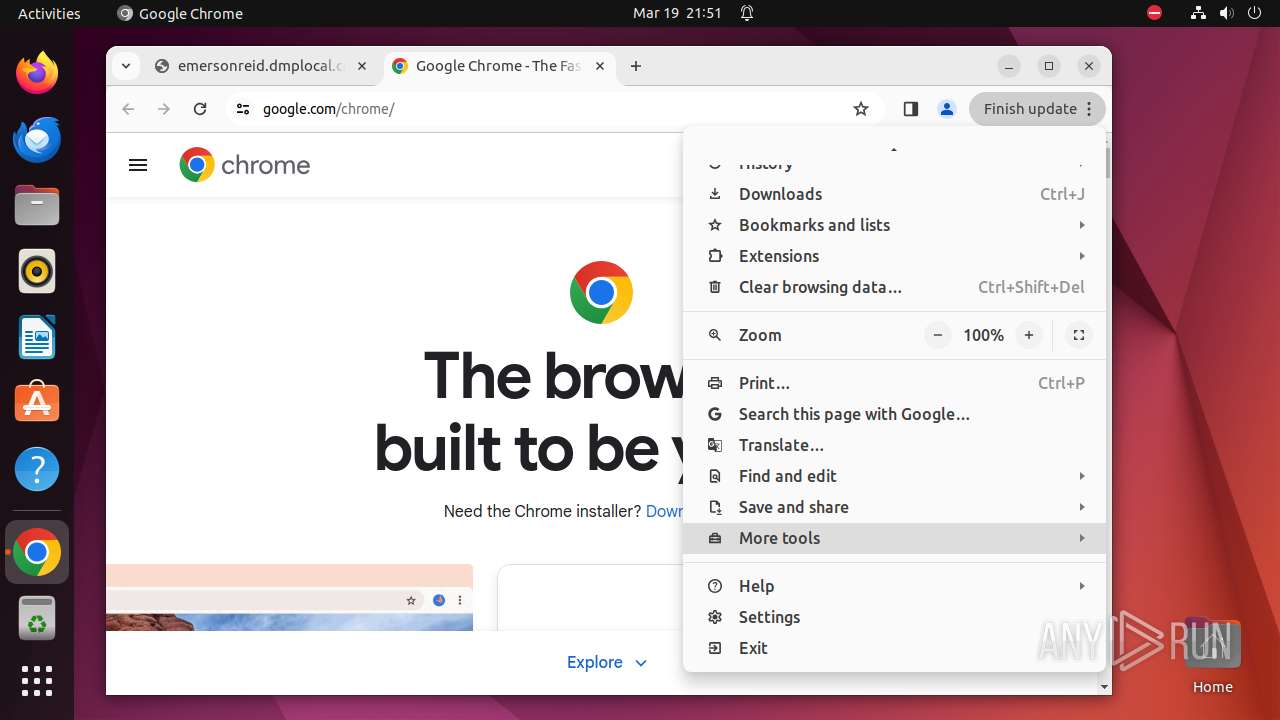The image size is (1280, 720).
Task: Click the notification bell in top bar
Action: [x=746, y=13]
